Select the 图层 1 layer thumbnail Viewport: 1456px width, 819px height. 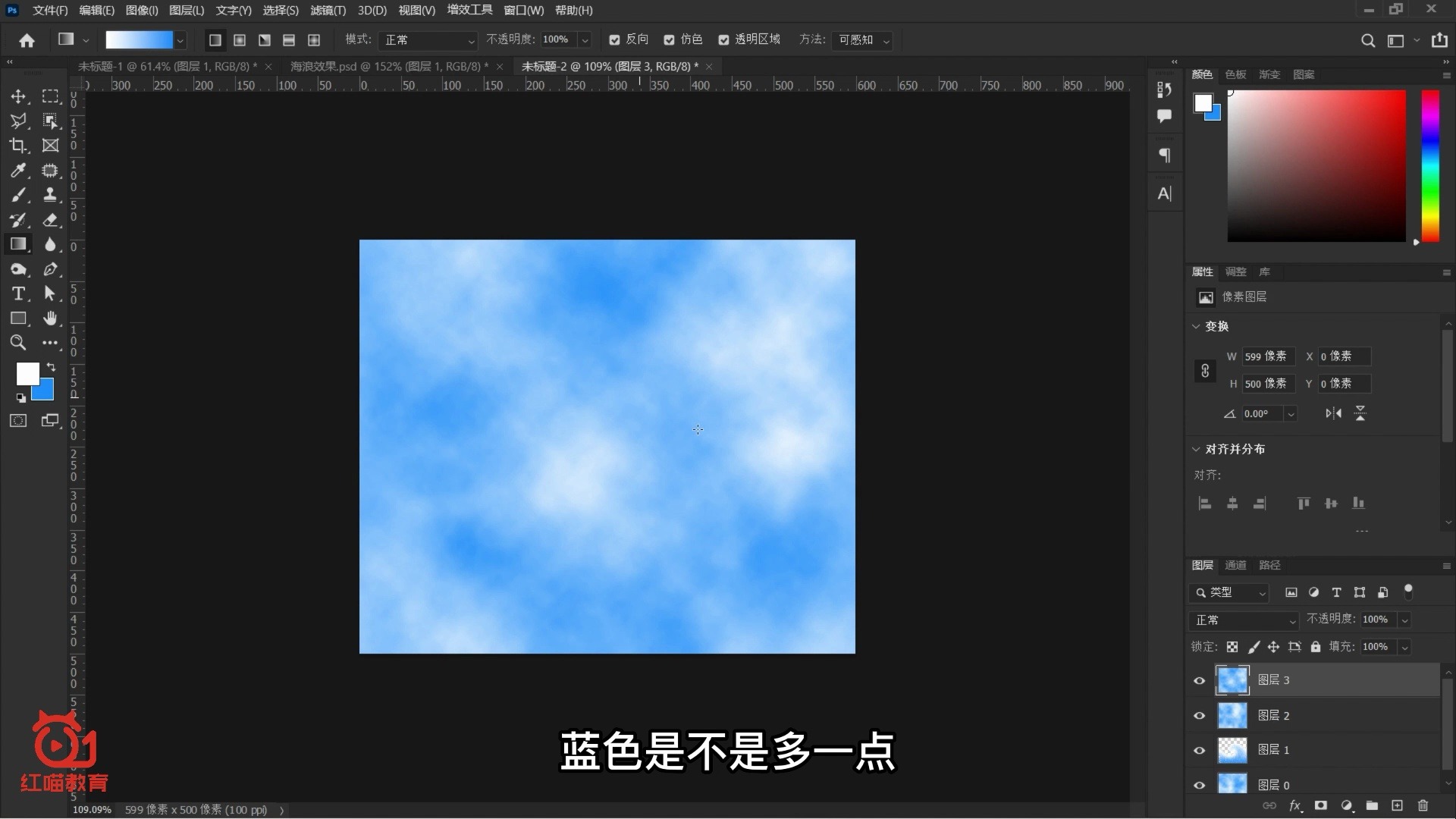(x=1233, y=750)
